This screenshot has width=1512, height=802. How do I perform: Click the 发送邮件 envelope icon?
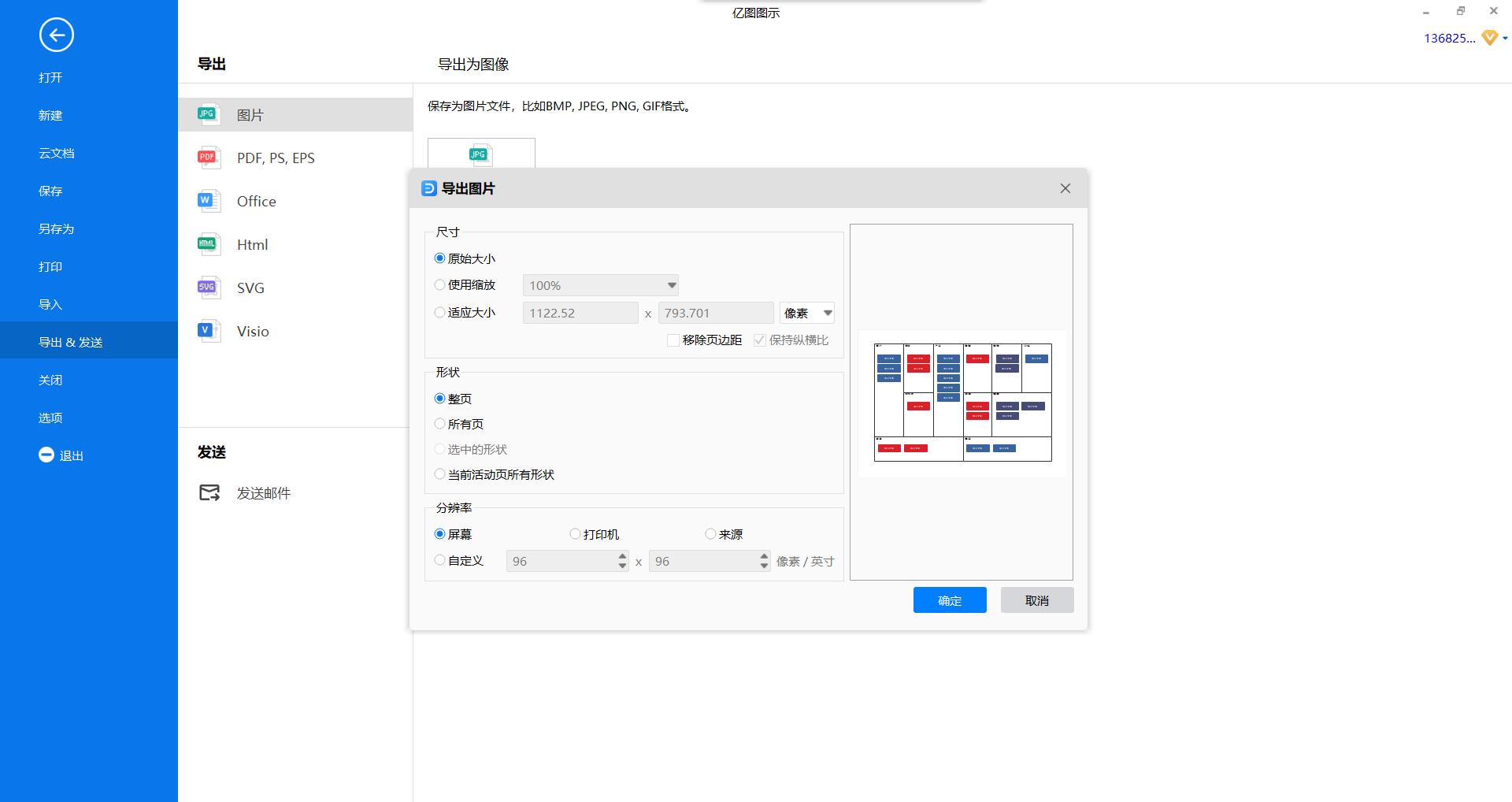[208, 492]
